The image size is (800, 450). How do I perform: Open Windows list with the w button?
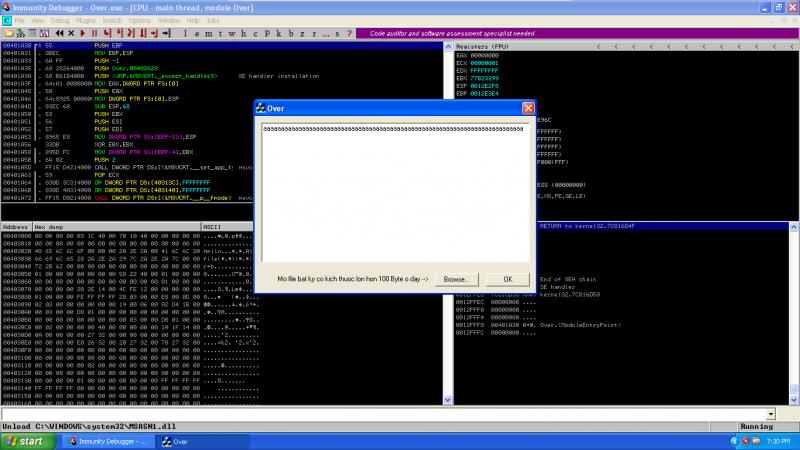[x=232, y=34]
